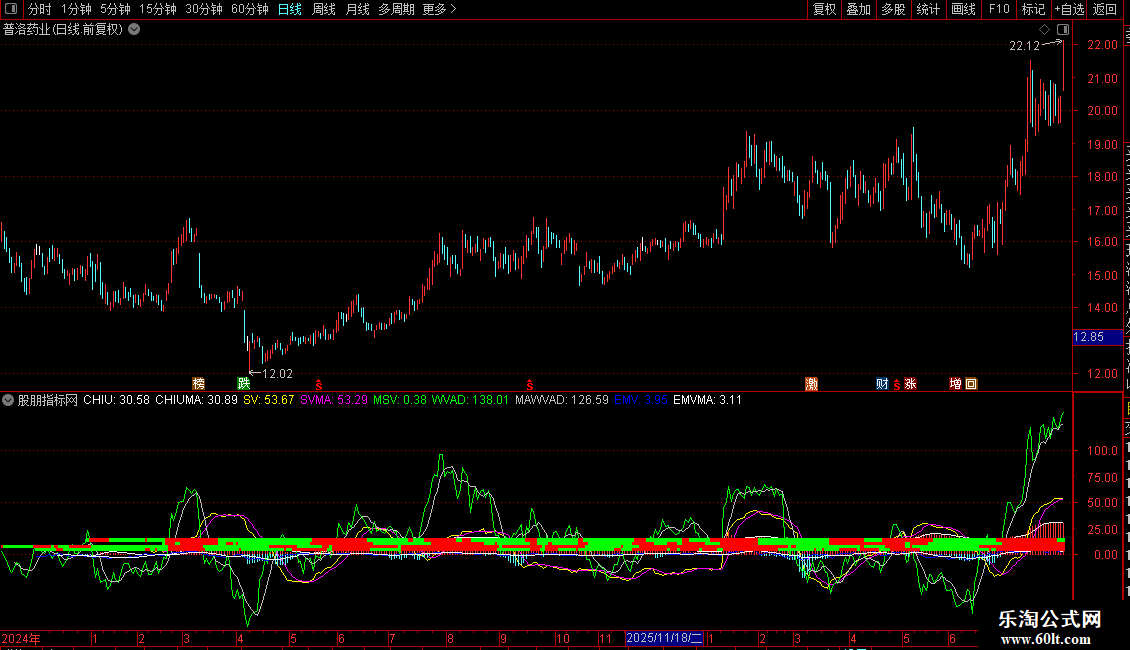Select the 5分钟 period
The width and height of the screenshot is (1130, 650).
click(x=115, y=9)
